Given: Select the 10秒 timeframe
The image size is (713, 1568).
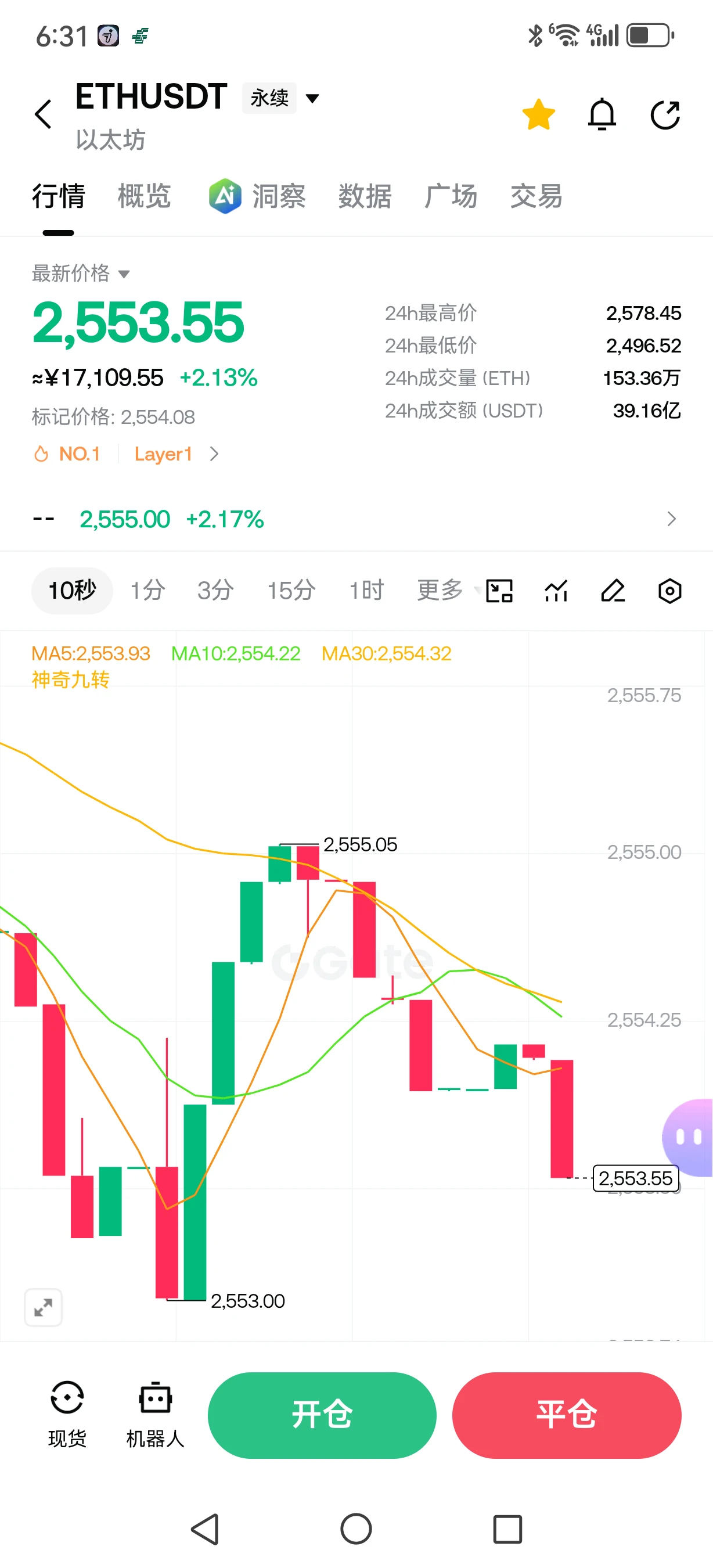Looking at the screenshot, I should (73, 591).
